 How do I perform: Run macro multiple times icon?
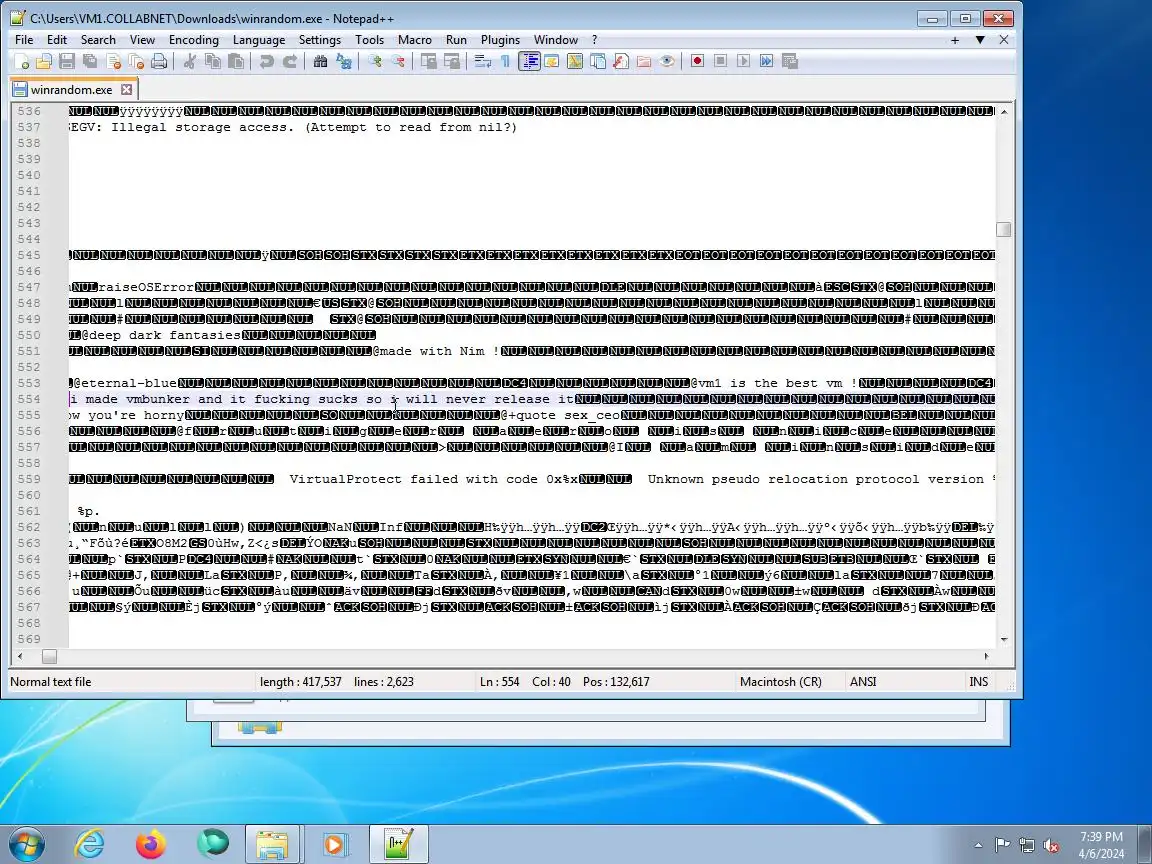pos(767,62)
